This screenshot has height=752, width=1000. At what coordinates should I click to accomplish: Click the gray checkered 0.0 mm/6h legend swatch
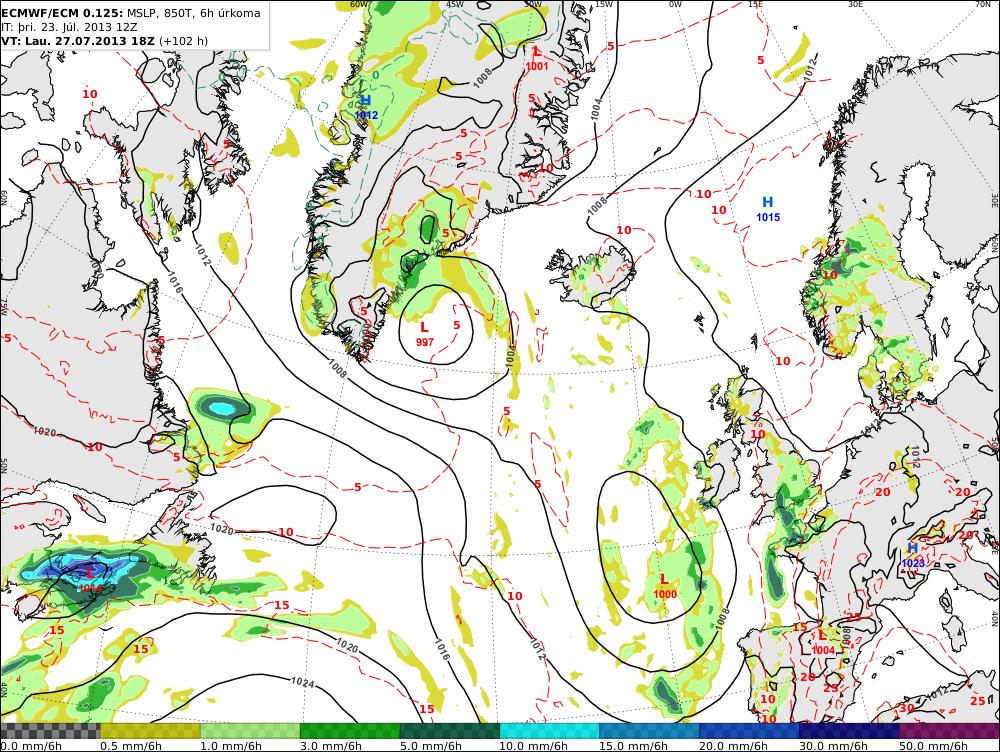pos(50,731)
